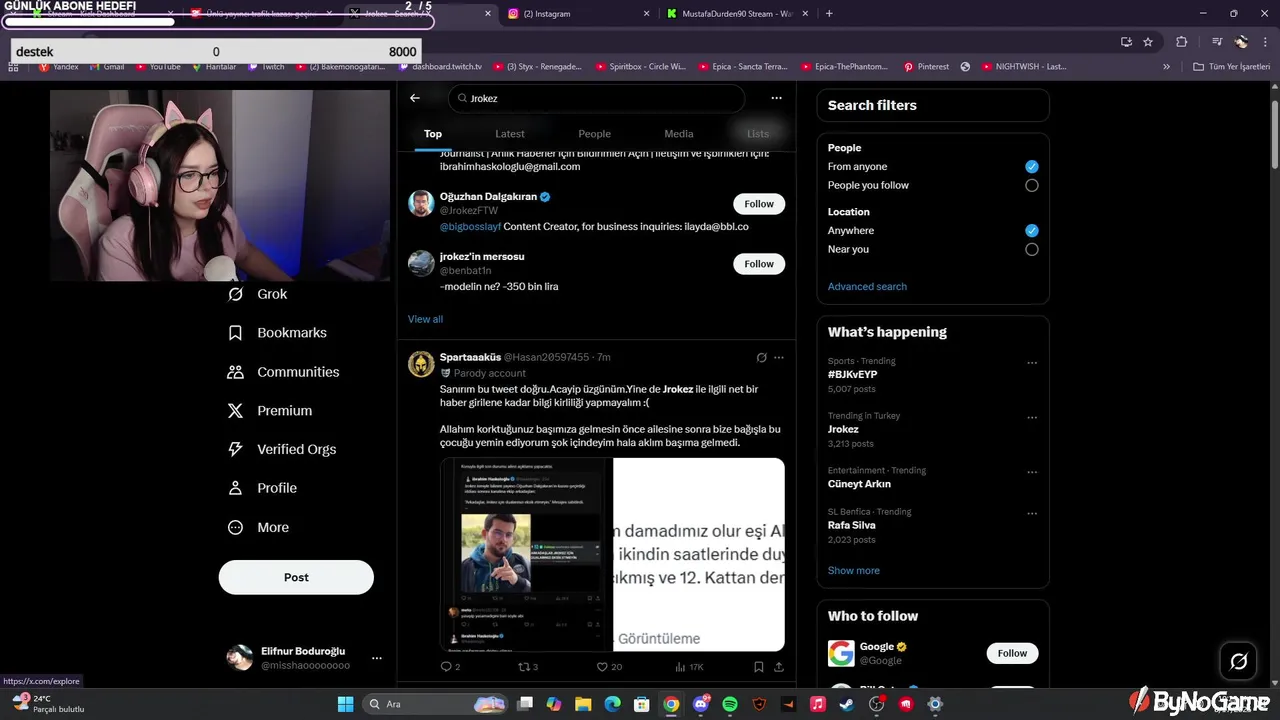This screenshot has height=720, width=1280.
Task: Like the Spartaaaküs tweet via heart icon
Action: [602, 667]
